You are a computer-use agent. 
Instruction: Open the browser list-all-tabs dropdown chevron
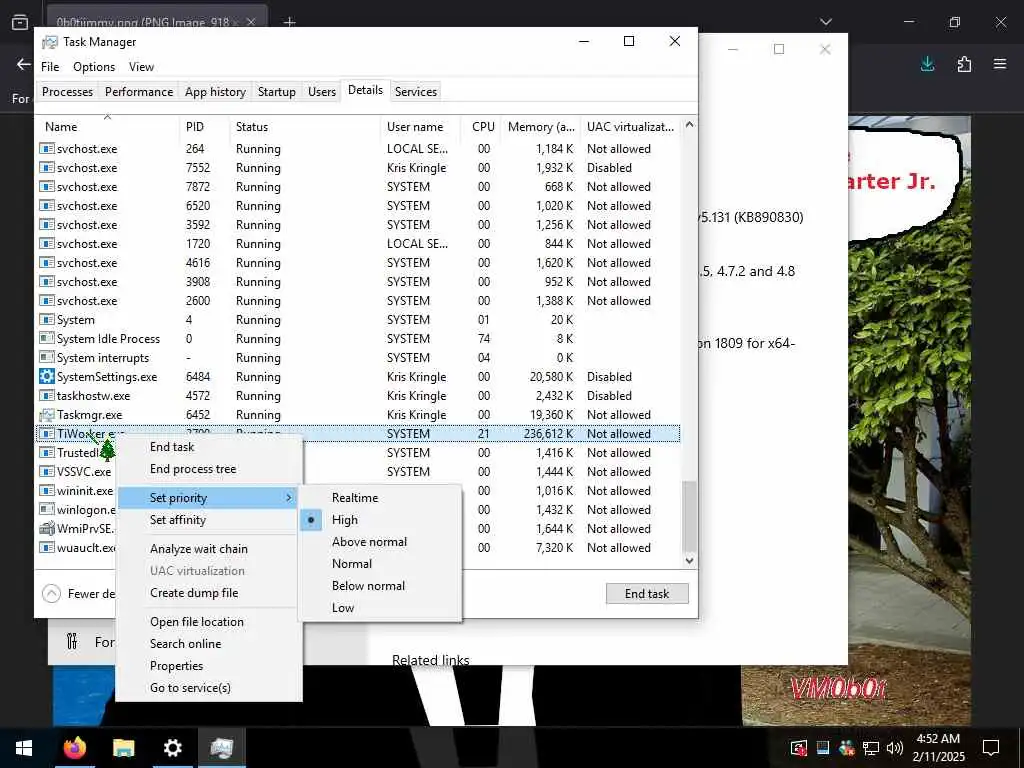825,22
